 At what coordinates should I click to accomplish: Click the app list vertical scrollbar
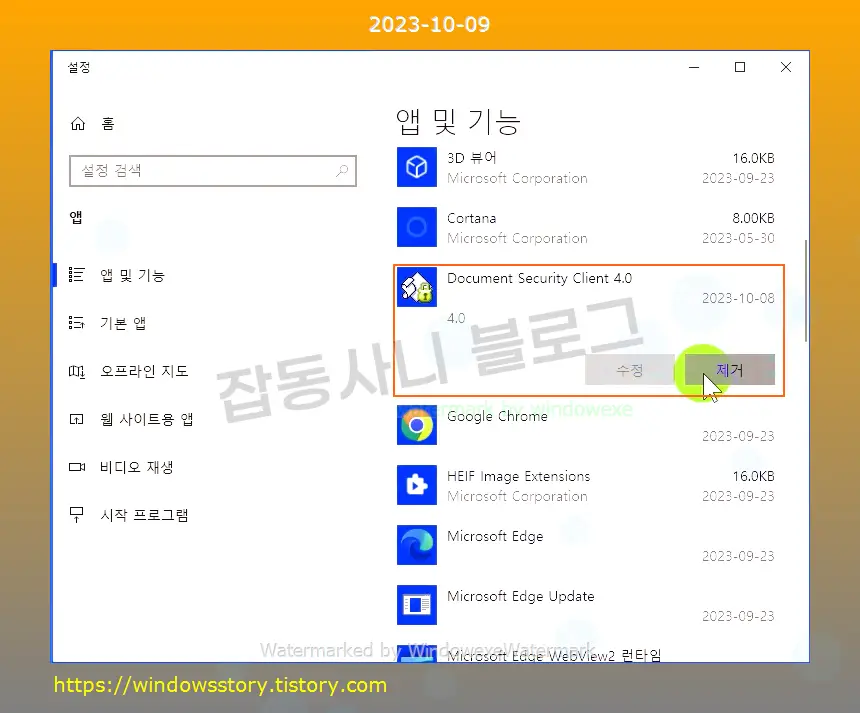tap(806, 291)
